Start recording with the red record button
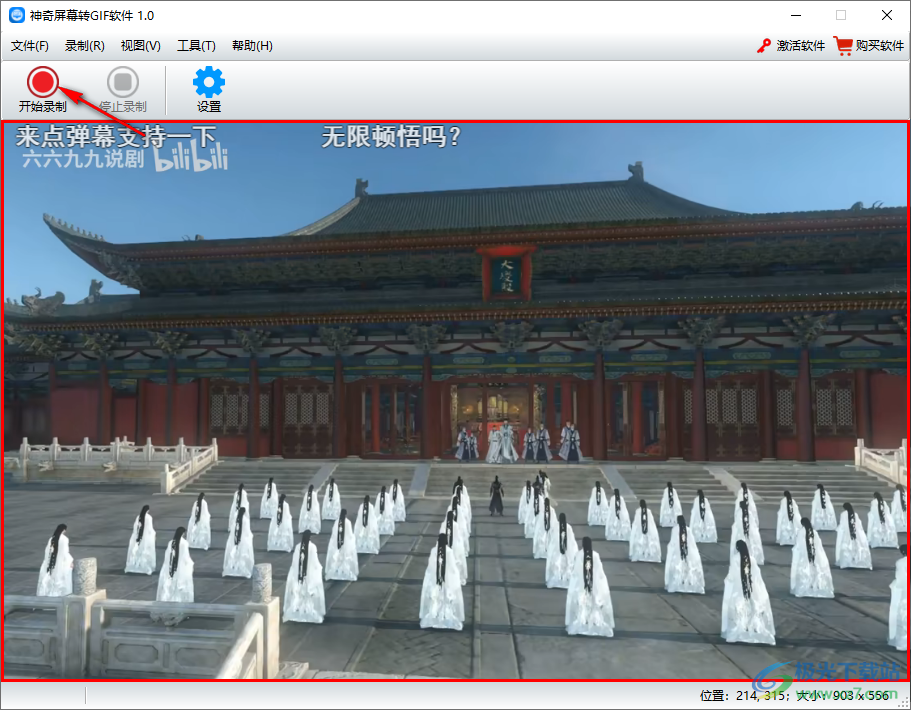This screenshot has height=710, width=911. [42, 89]
